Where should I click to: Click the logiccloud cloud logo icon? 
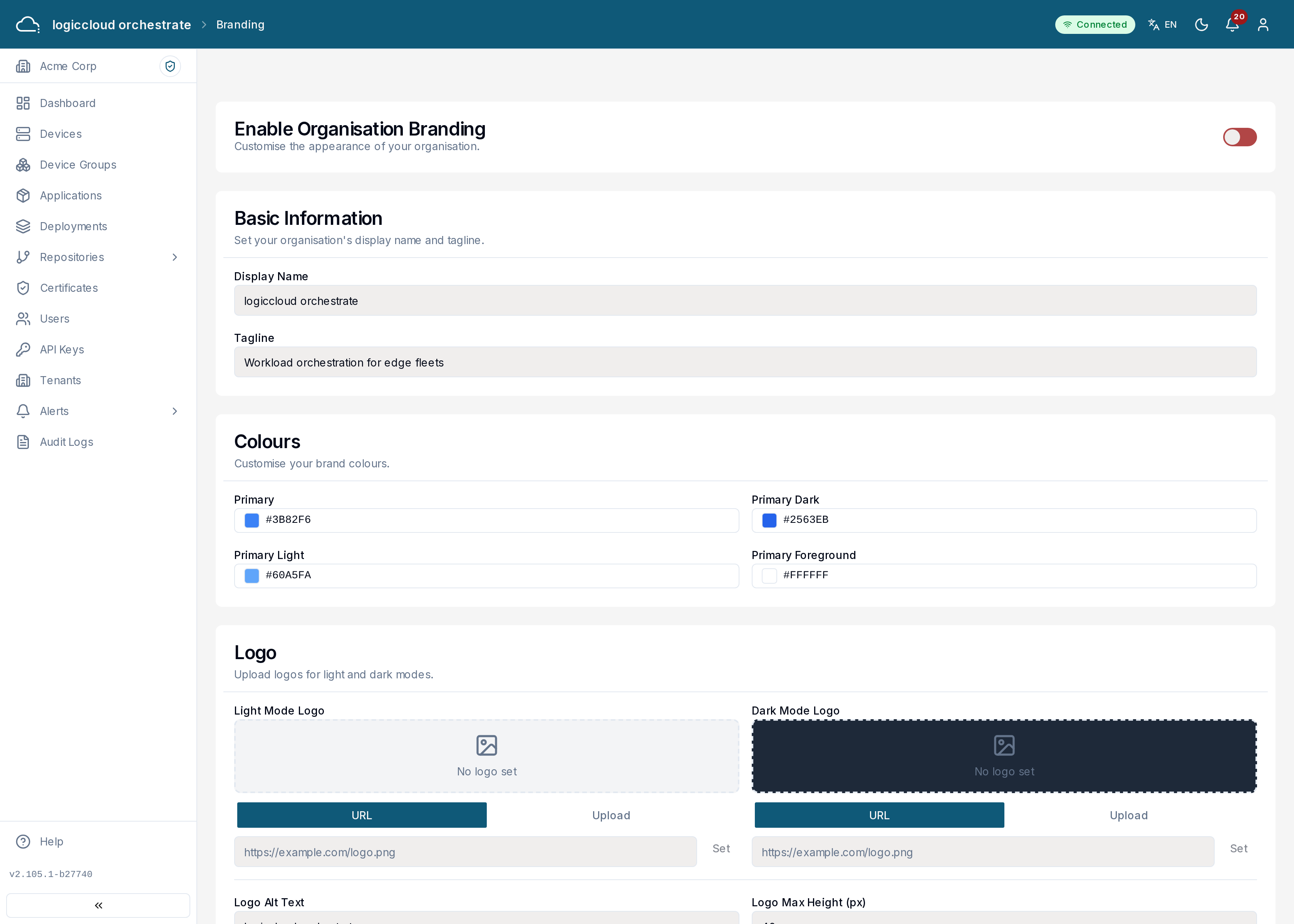coord(27,25)
